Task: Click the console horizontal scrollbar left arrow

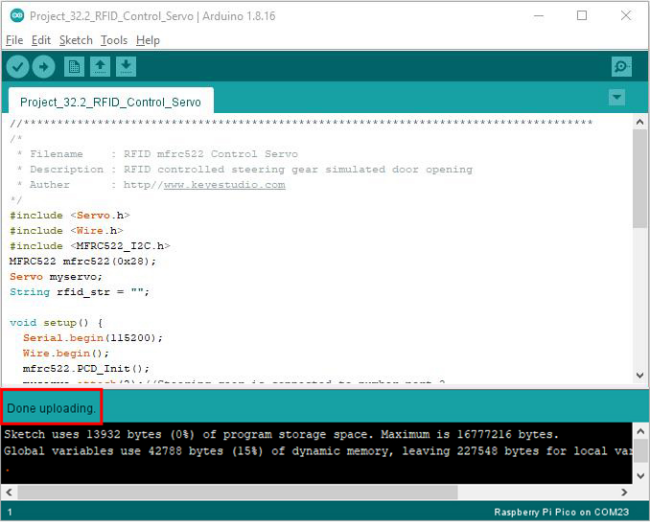Action: (x=9, y=492)
